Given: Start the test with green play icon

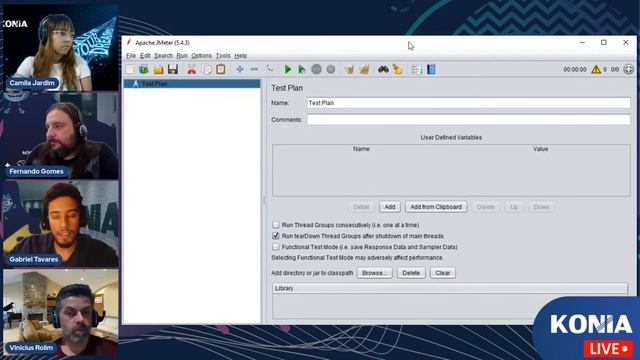Looking at the screenshot, I should click(x=288, y=69).
